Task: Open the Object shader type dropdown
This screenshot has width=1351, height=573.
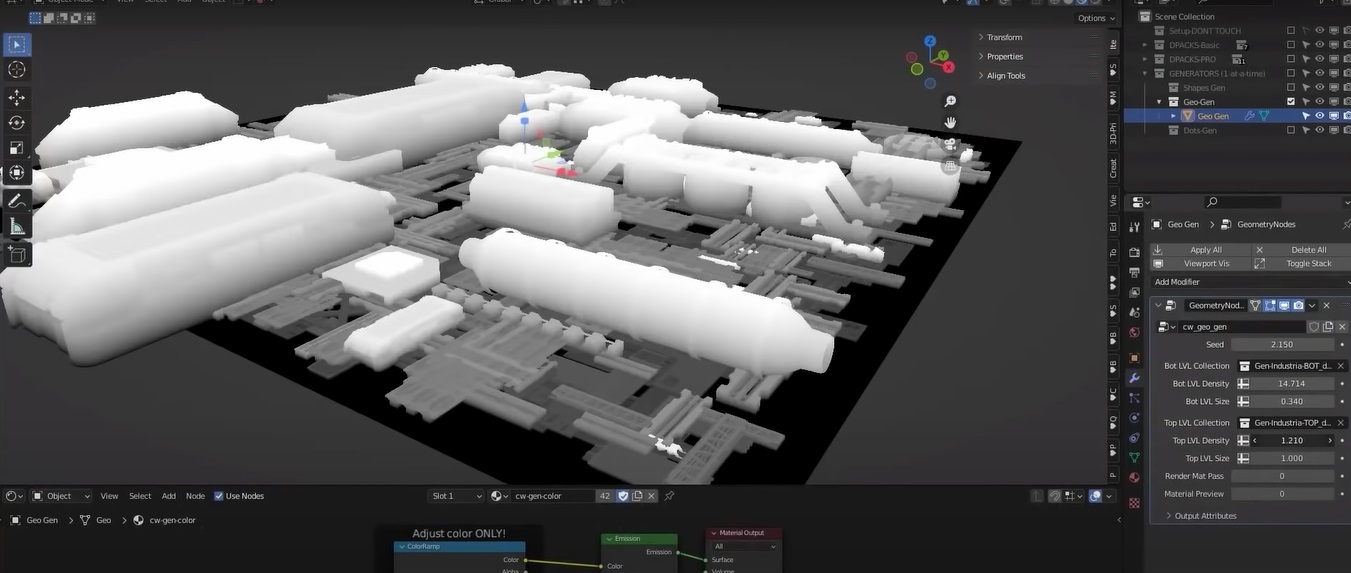Action: pos(61,496)
